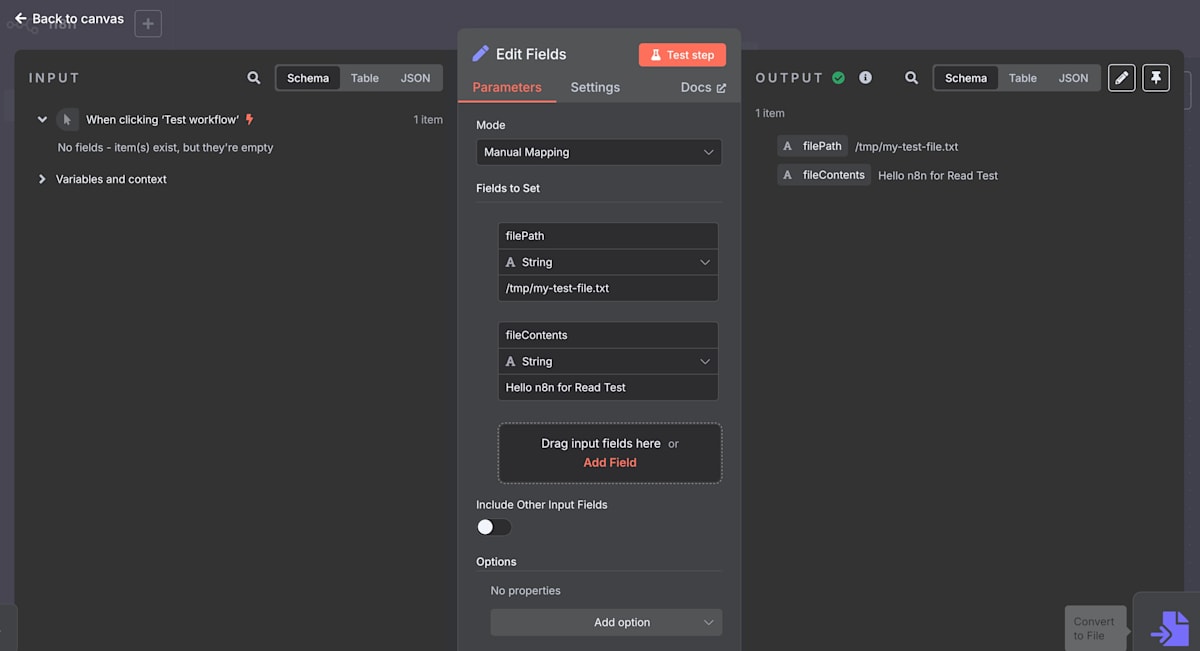This screenshot has width=1200, height=651.
Task: Click green success checkmark next to OUTPUT
Action: click(838, 78)
